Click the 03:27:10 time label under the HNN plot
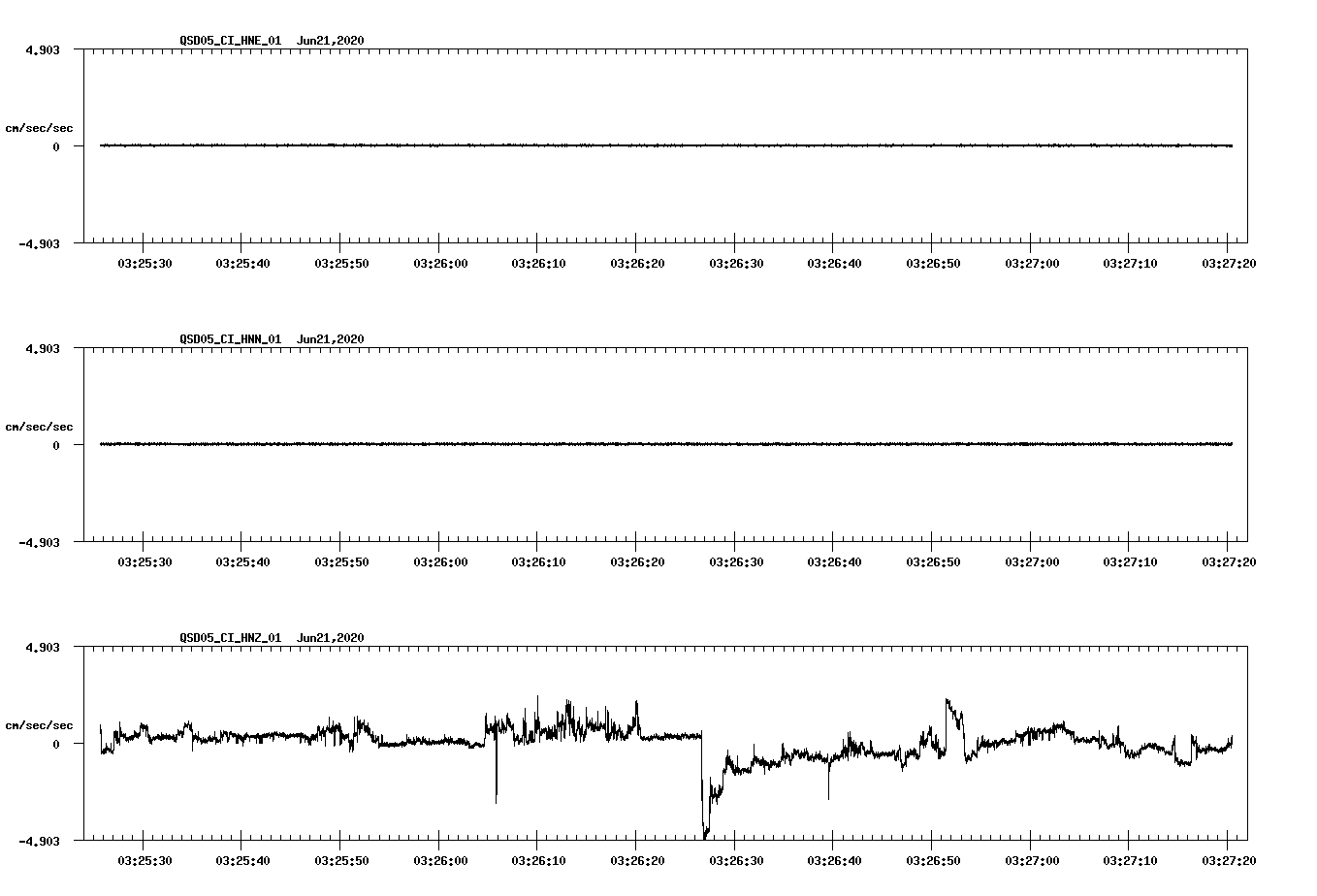The width and height of the screenshot is (1317, 896). (x=1130, y=561)
